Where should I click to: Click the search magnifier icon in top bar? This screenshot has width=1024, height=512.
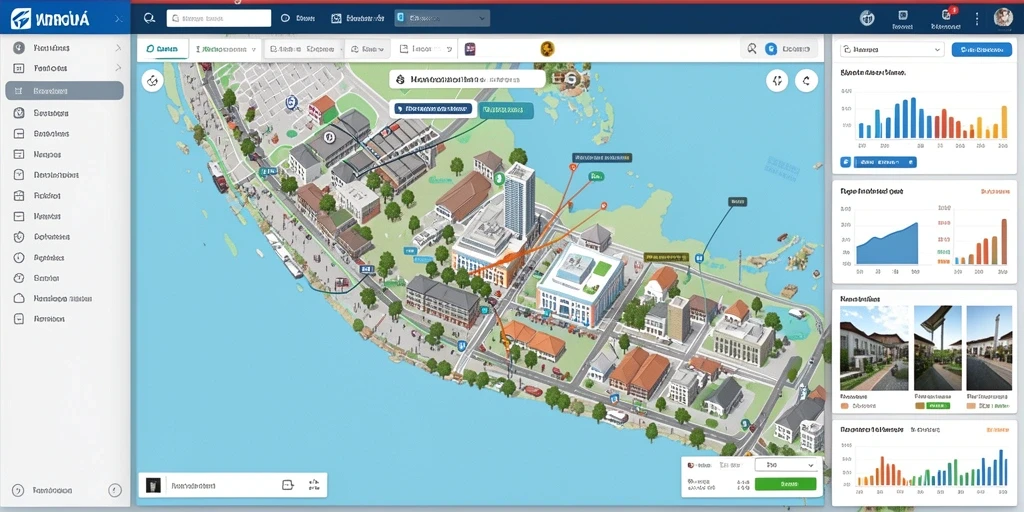coord(150,18)
